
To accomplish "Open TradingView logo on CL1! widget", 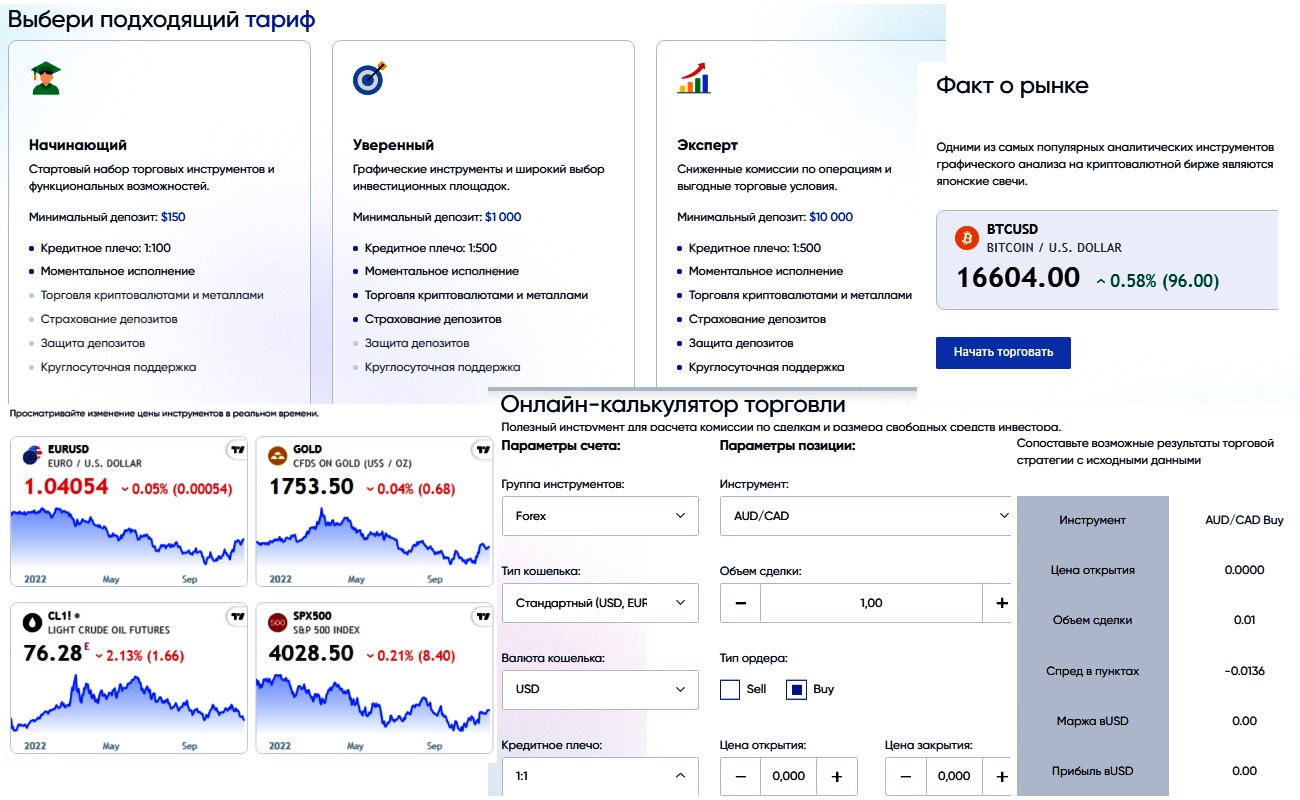I will tap(236, 617).
